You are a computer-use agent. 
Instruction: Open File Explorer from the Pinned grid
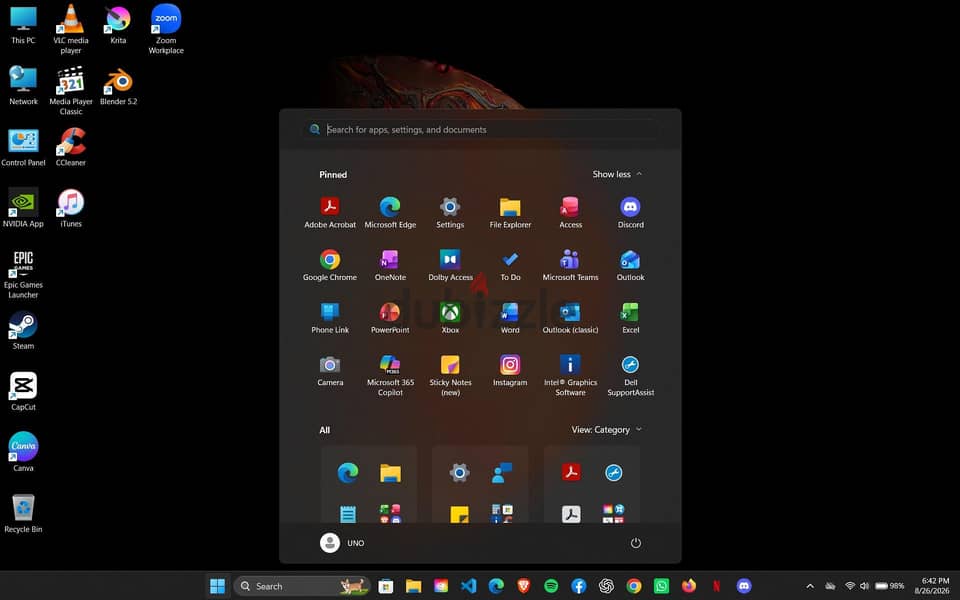pos(510,212)
